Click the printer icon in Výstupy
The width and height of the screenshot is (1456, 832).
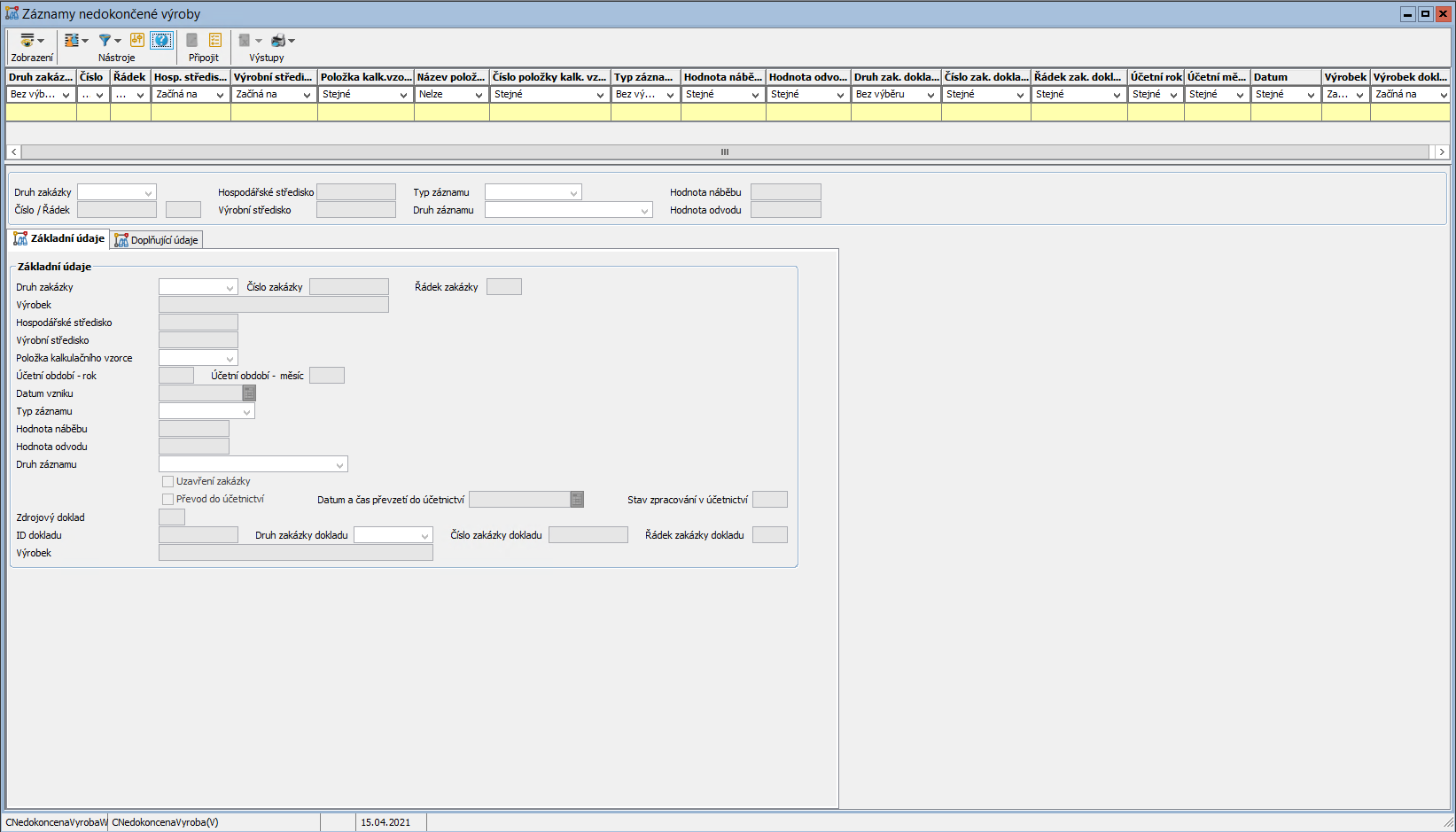point(278,41)
